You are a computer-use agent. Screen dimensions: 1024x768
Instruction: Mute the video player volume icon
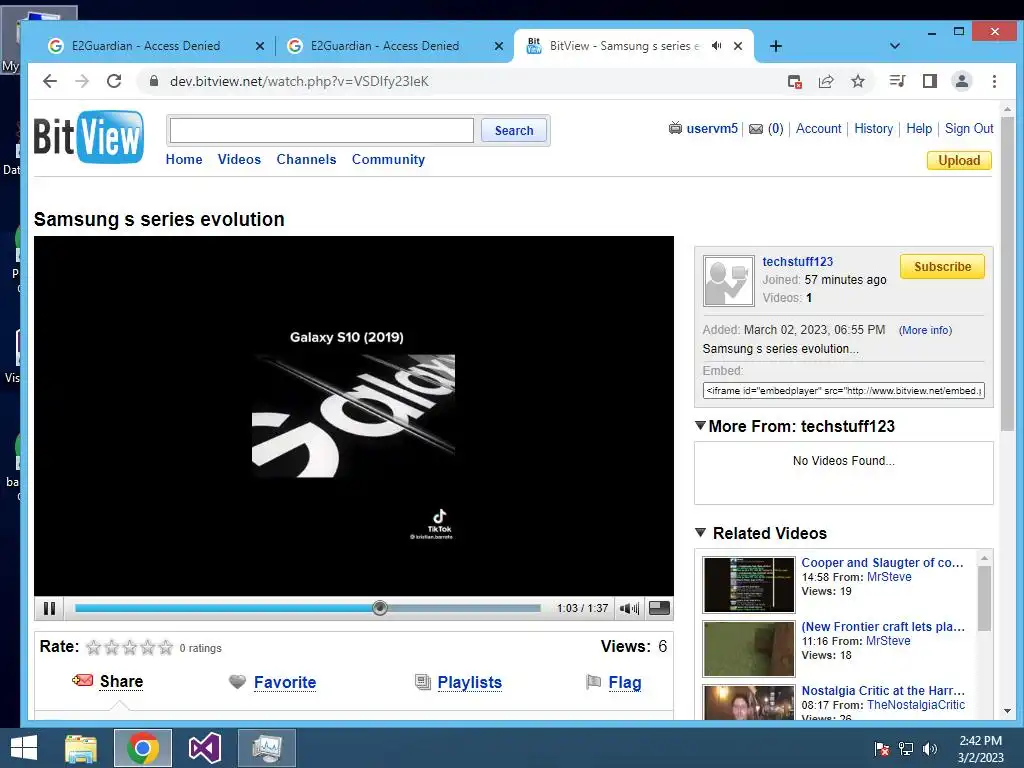[629, 609]
